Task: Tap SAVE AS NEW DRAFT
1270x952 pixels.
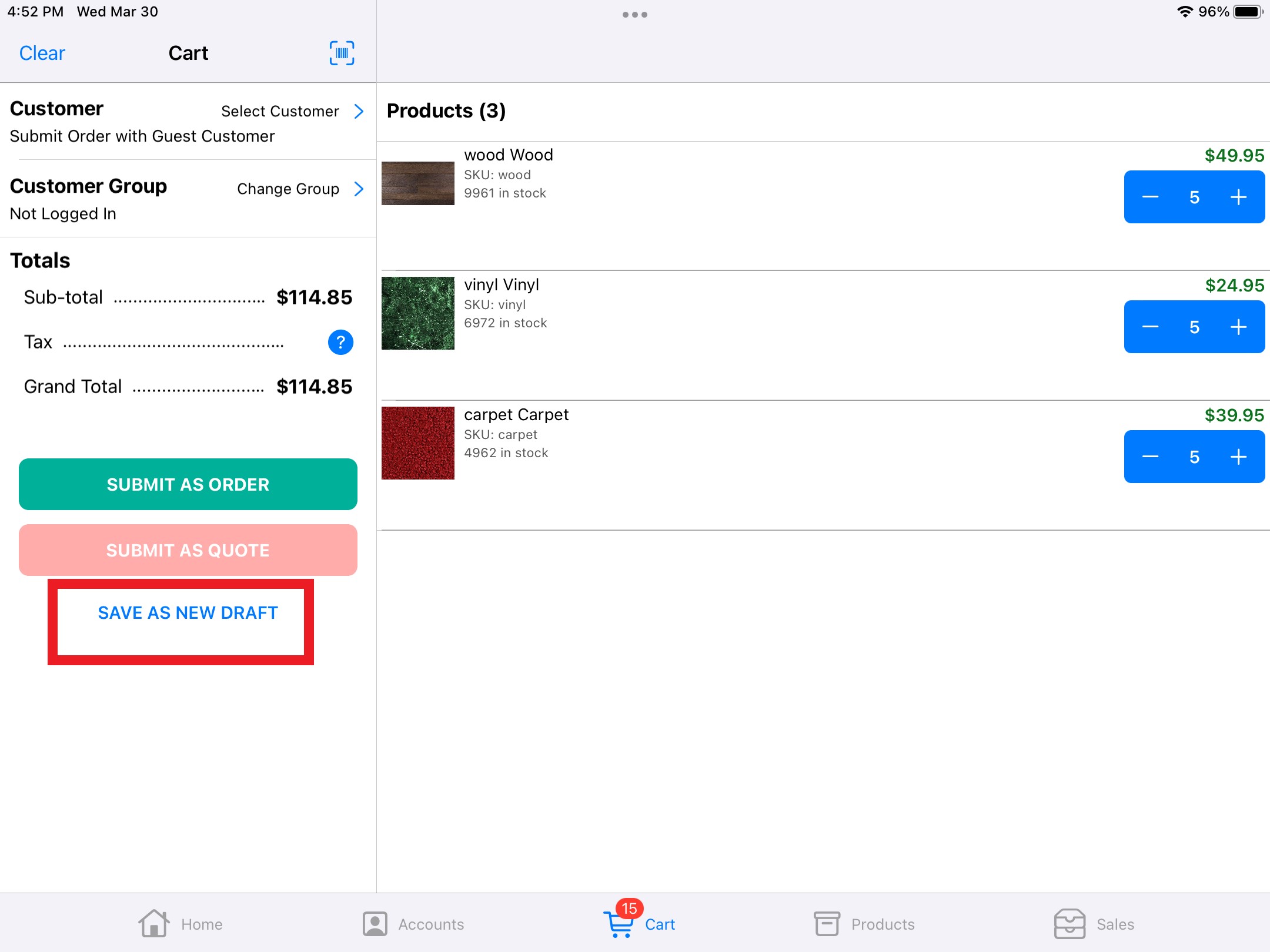Action: pyautogui.click(x=188, y=613)
